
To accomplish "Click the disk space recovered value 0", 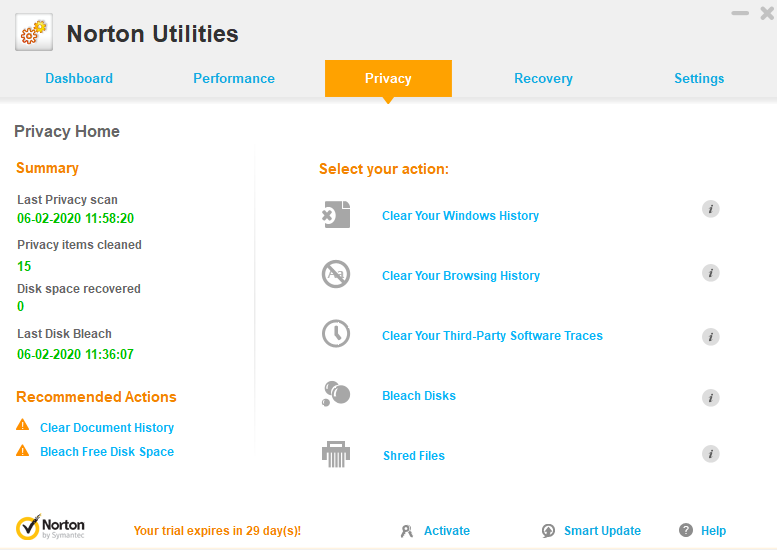I will point(20,306).
